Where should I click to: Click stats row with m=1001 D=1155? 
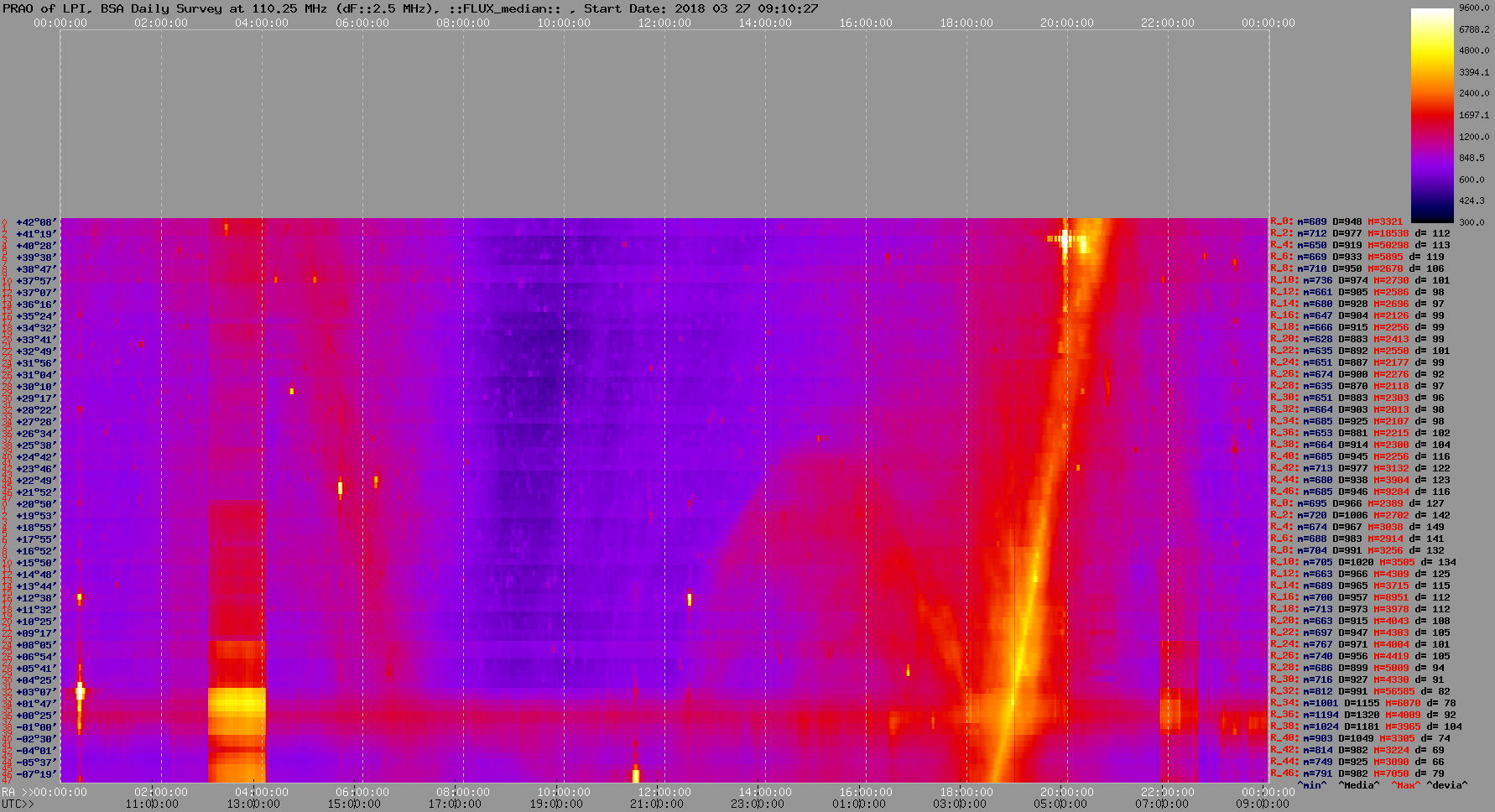[1363, 704]
